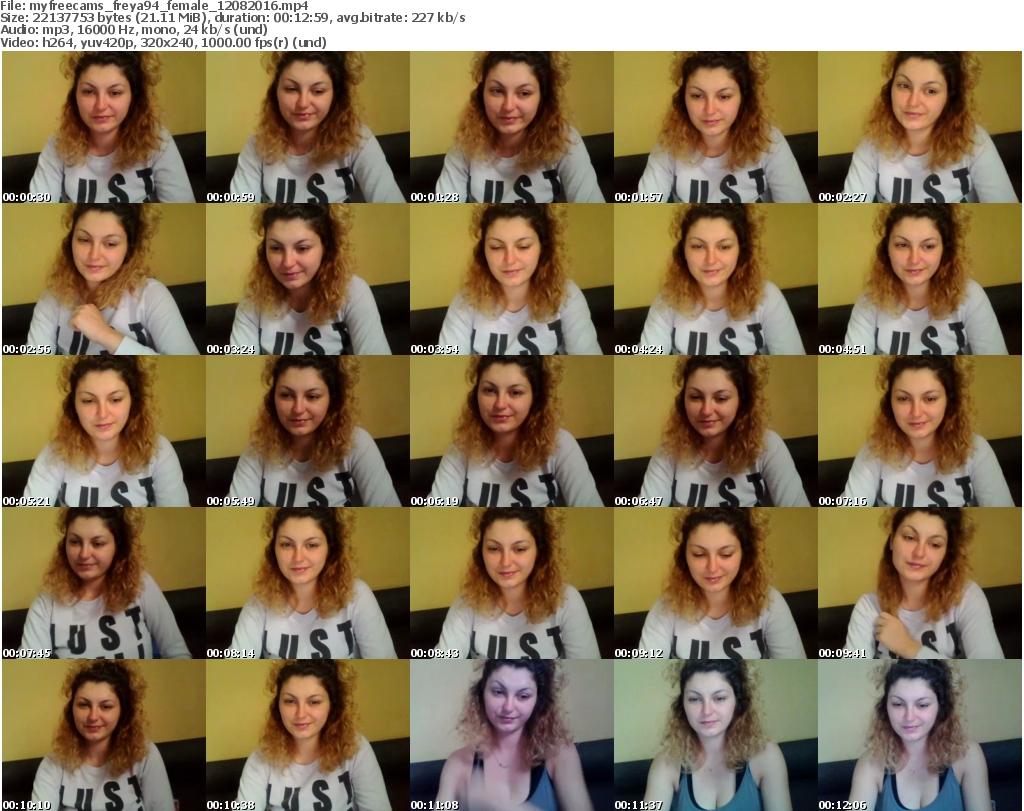Screen dimensions: 1024x811
Task: Open the thumbnail frame at 00:02:56
Action: [x=104, y=279]
